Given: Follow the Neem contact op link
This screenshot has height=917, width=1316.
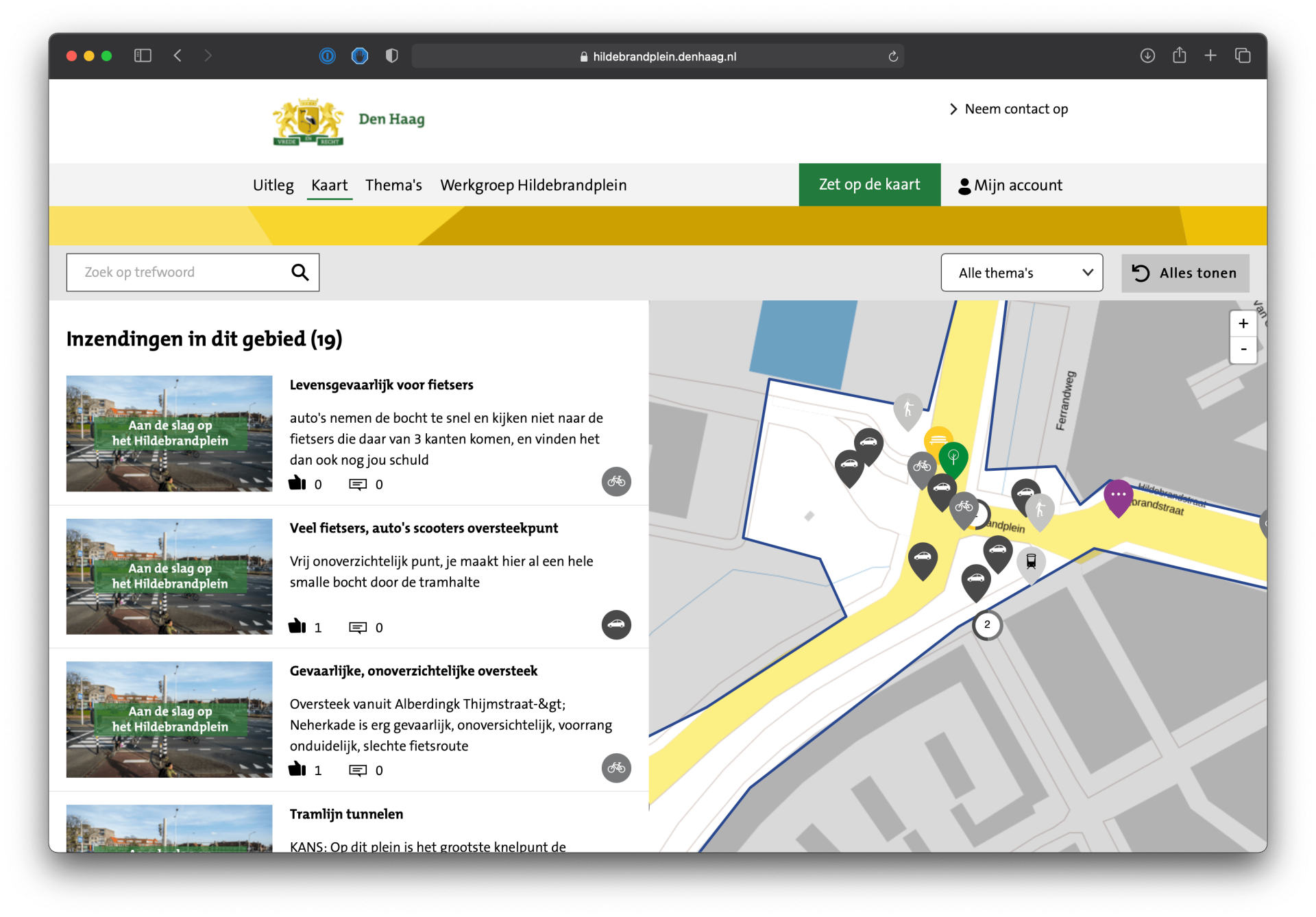Looking at the screenshot, I should pos(1009,109).
